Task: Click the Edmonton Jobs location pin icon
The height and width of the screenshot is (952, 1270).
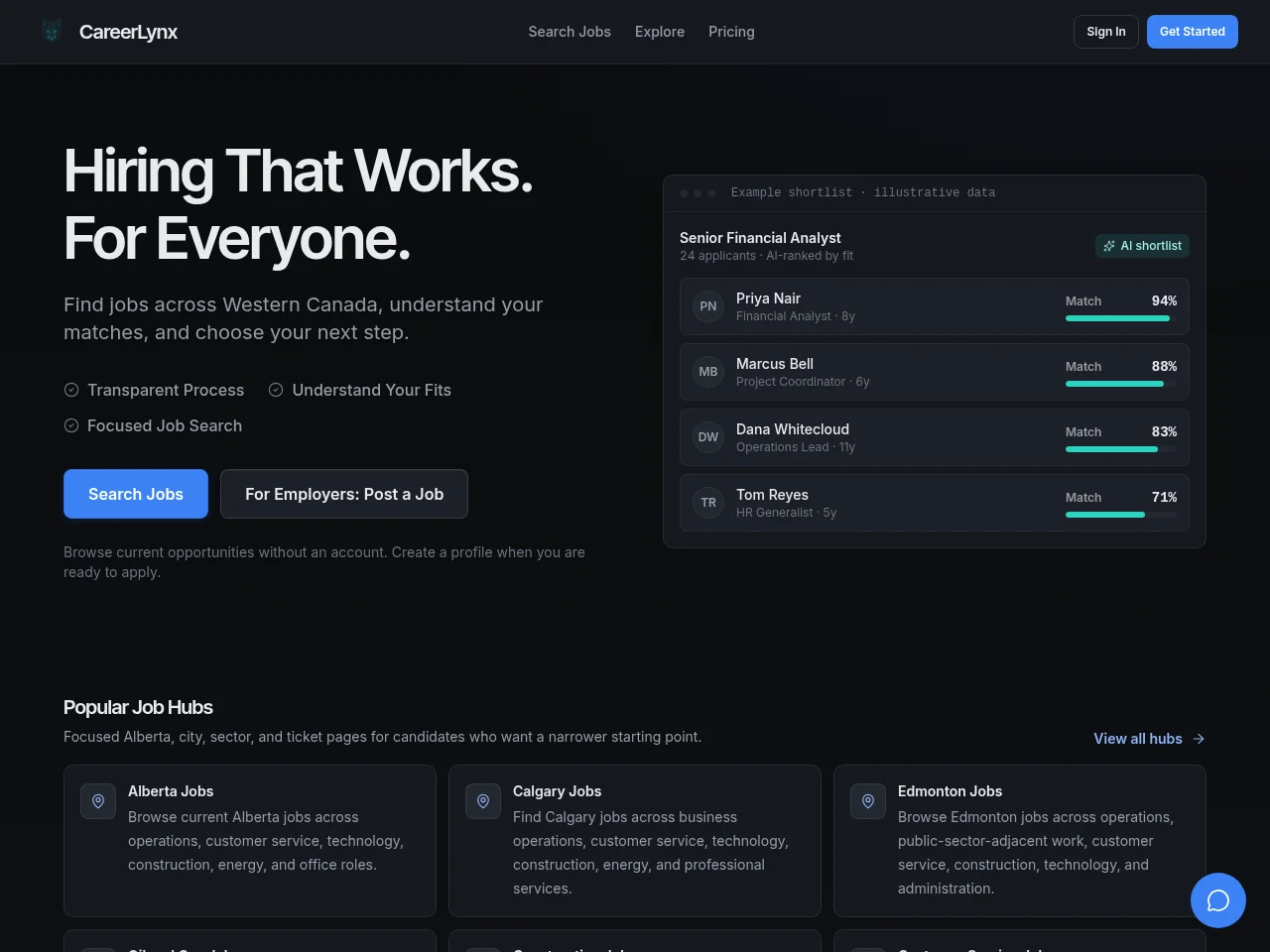Action: point(868,801)
